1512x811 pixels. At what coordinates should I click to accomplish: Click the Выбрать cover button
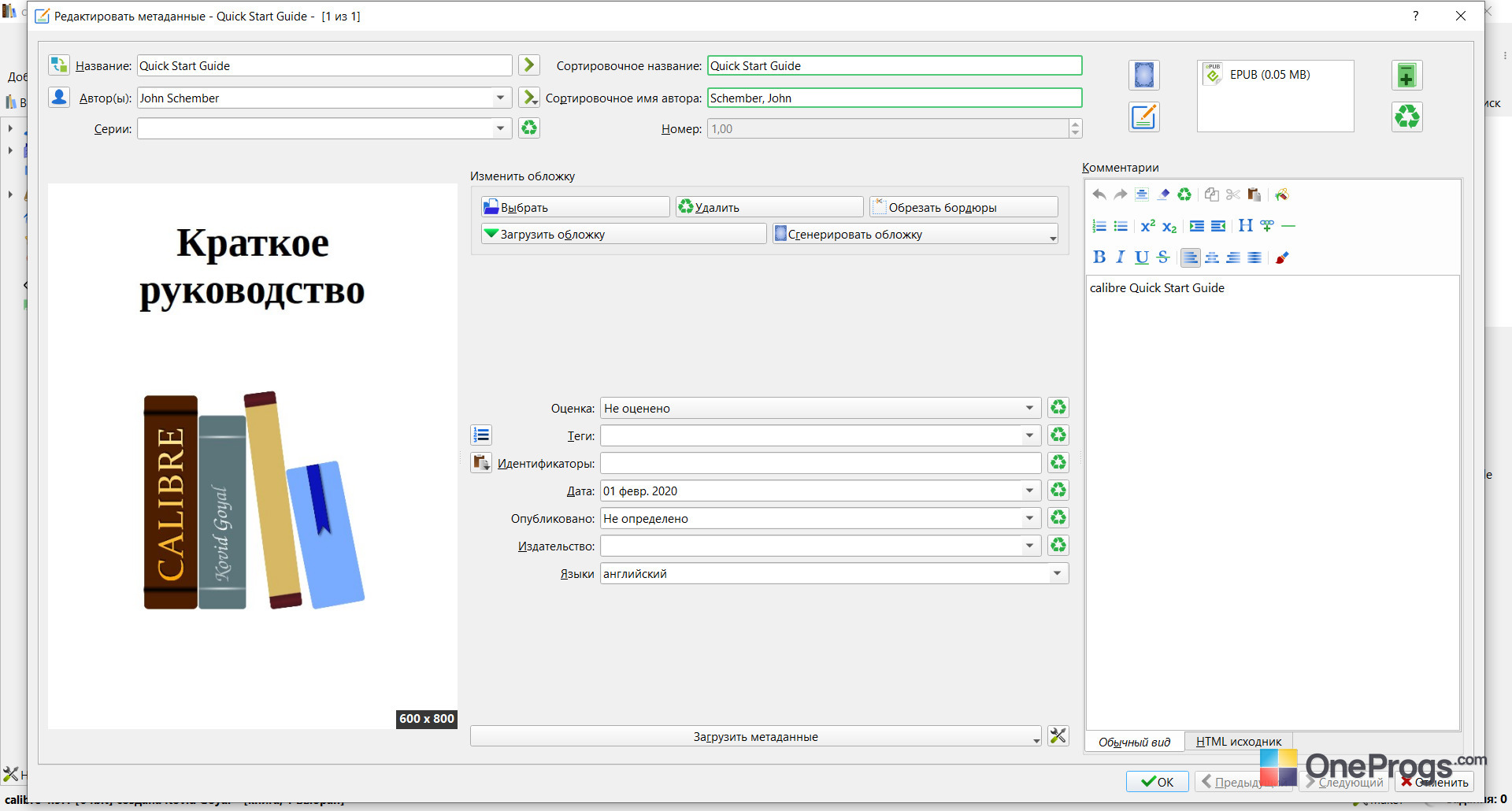point(576,207)
